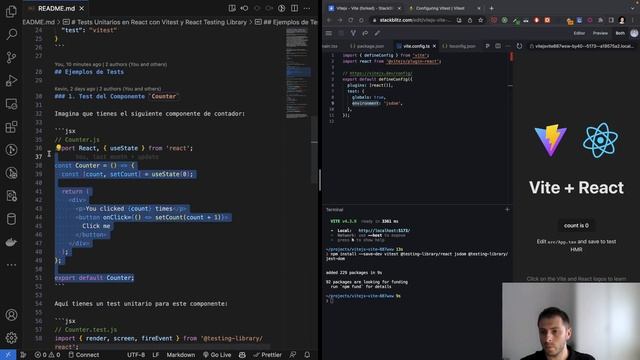This screenshot has width=640, height=360.
Task: Click the Vite logo in preview
Action: tap(551, 140)
